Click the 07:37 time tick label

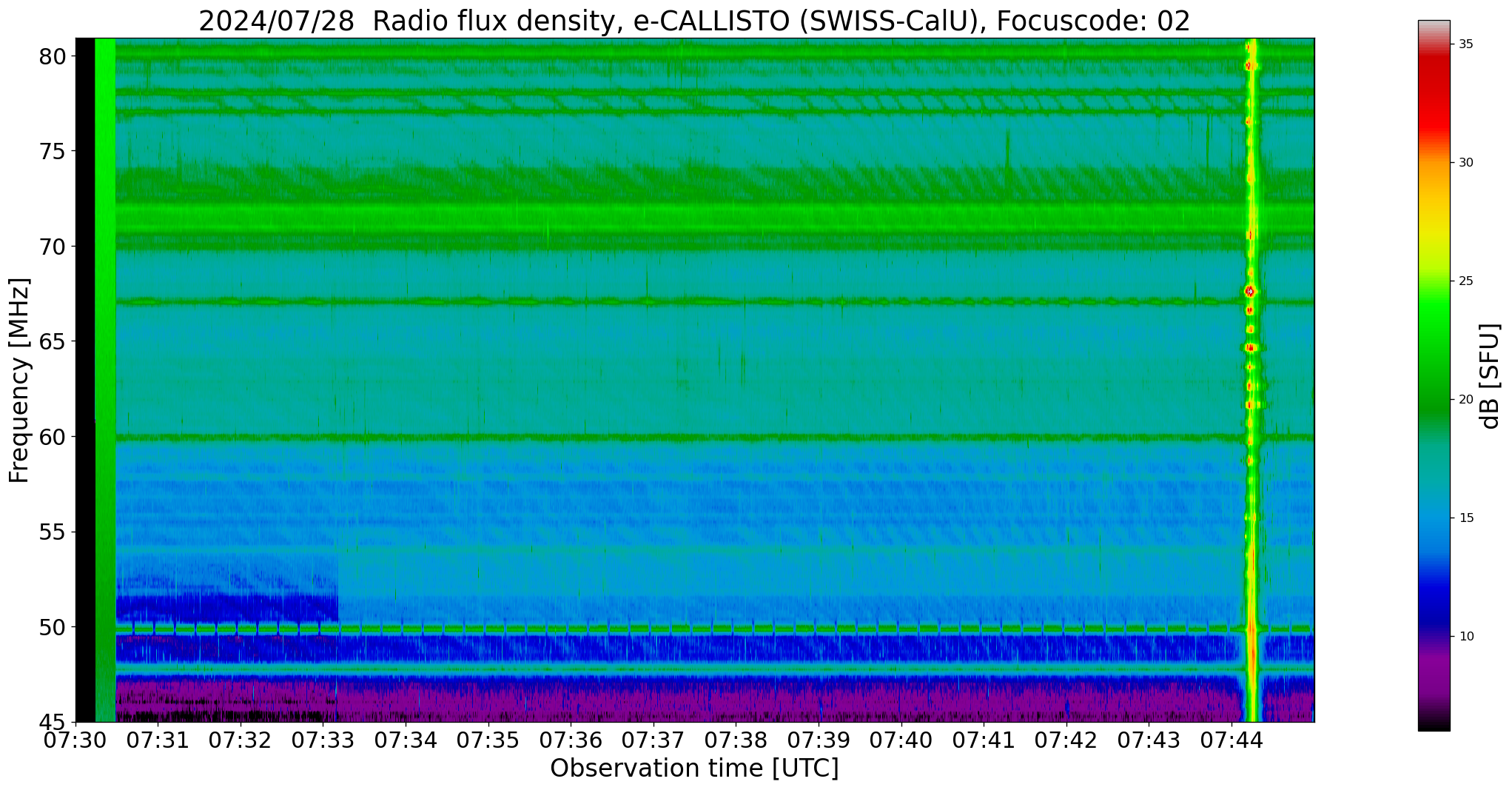pos(653,740)
